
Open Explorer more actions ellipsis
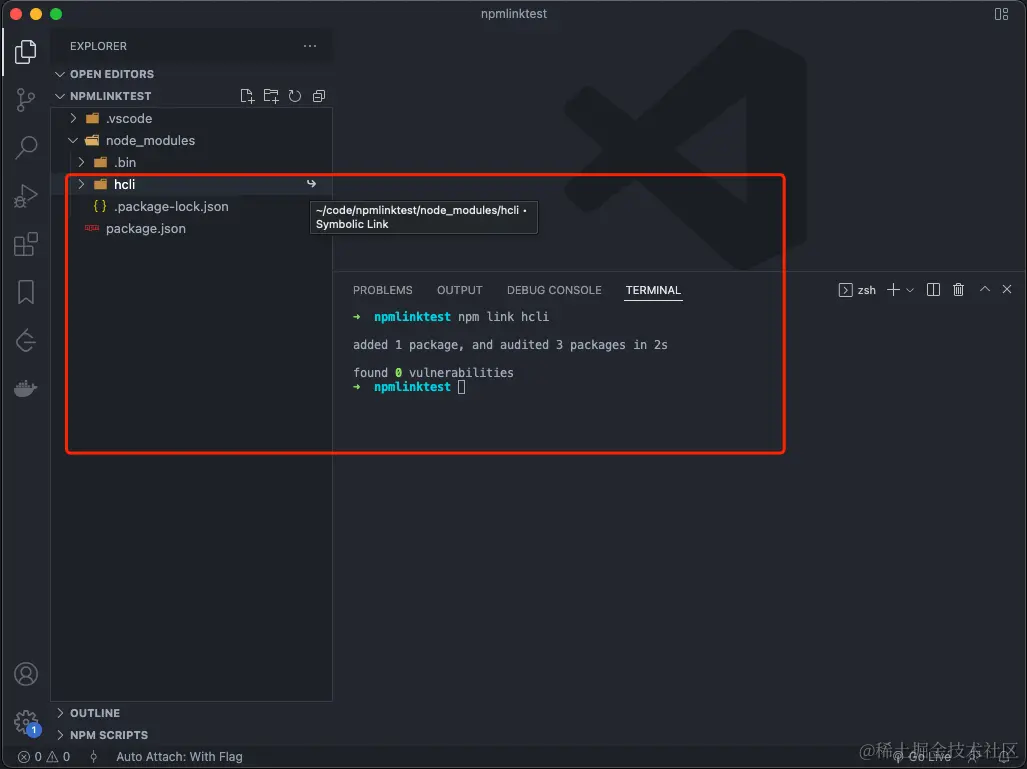coord(310,46)
